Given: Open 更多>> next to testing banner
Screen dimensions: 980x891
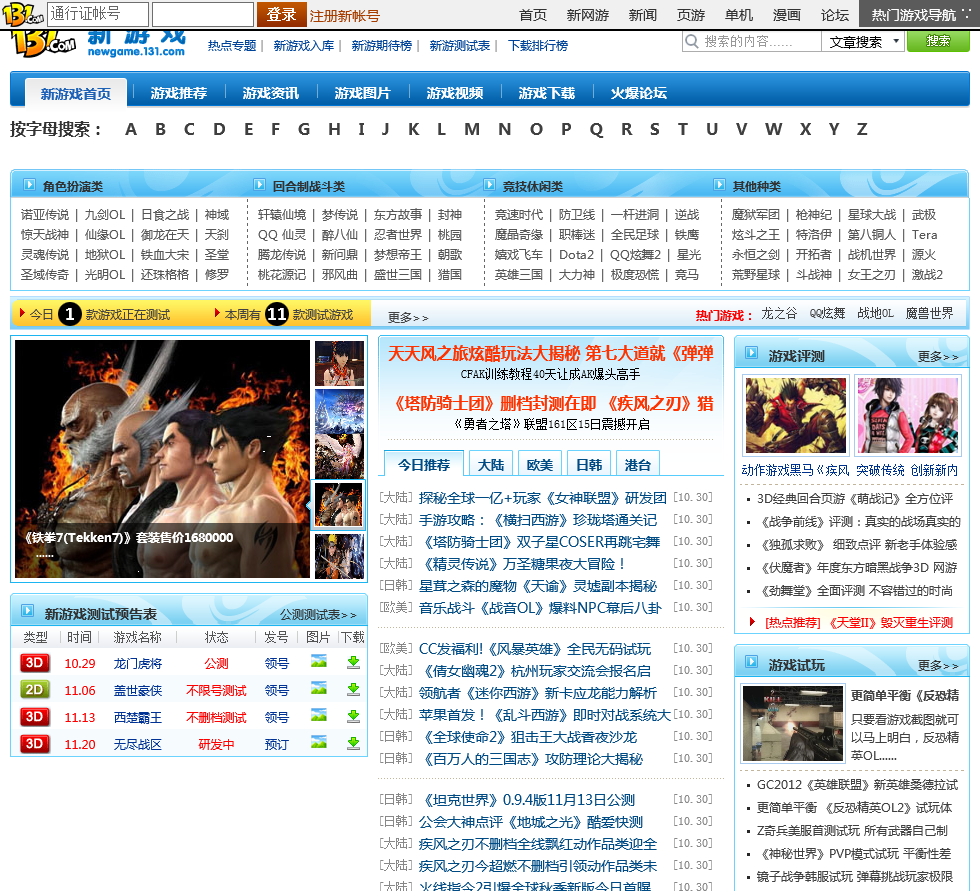Looking at the screenshot, I should 408,317.
